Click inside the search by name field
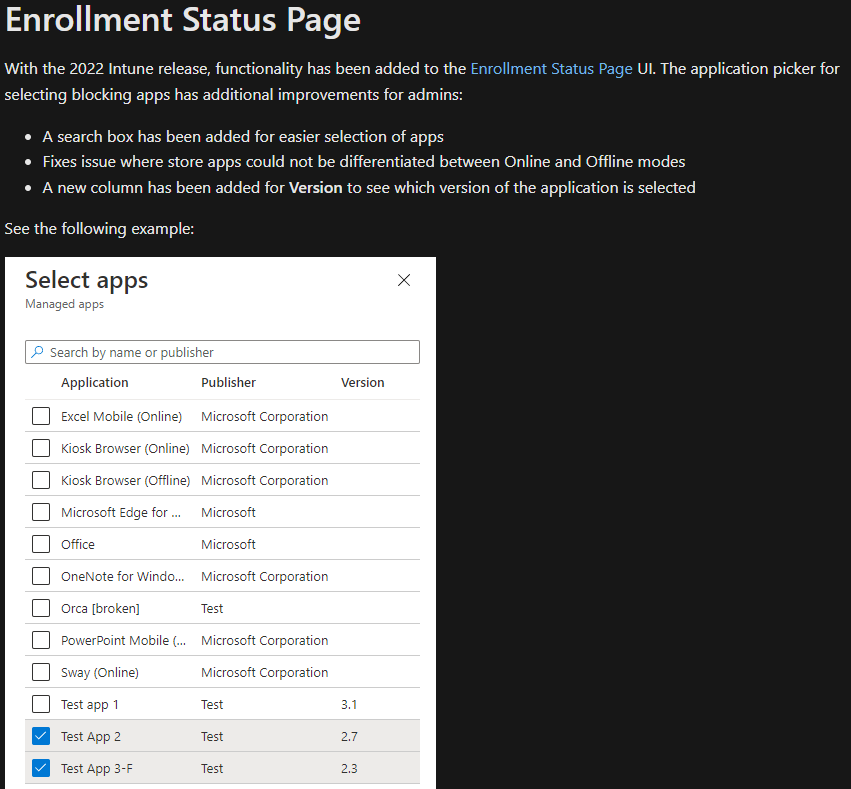Screen dimensions: 851x789 [x=220, y=351]
